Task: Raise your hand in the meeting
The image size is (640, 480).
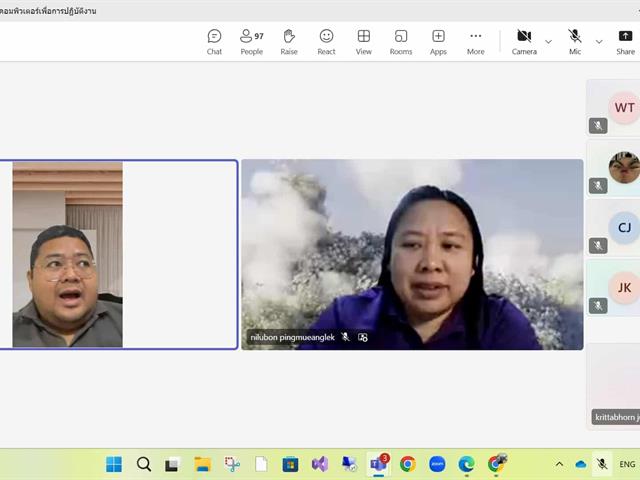Action: 289,41
